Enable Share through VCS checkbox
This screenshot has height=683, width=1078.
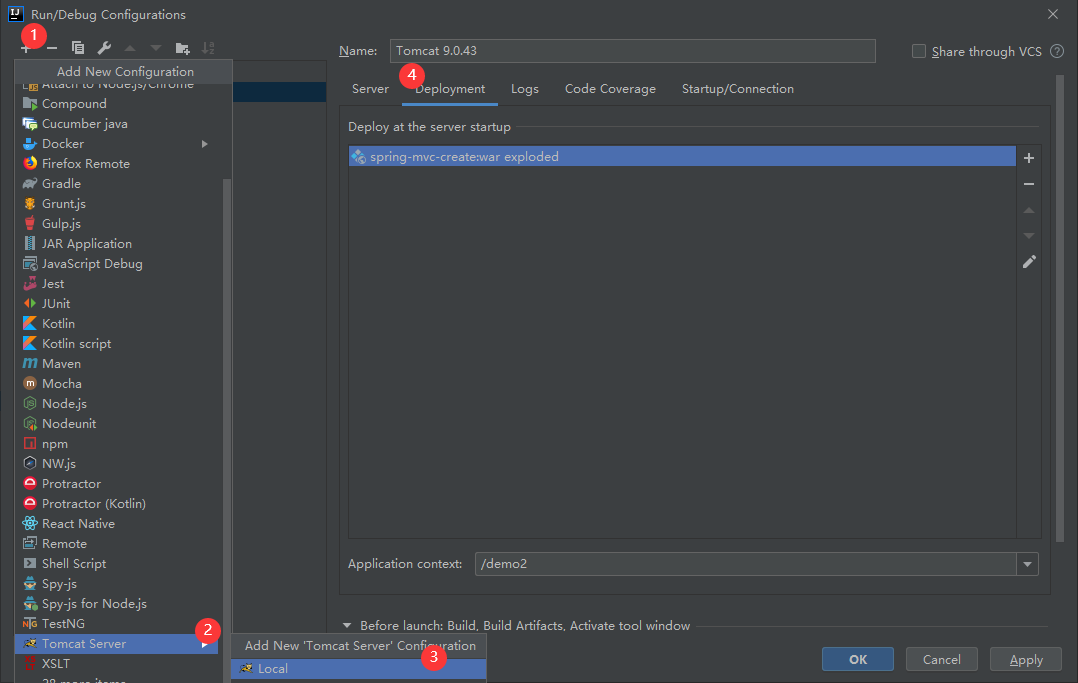coord(918,51)
